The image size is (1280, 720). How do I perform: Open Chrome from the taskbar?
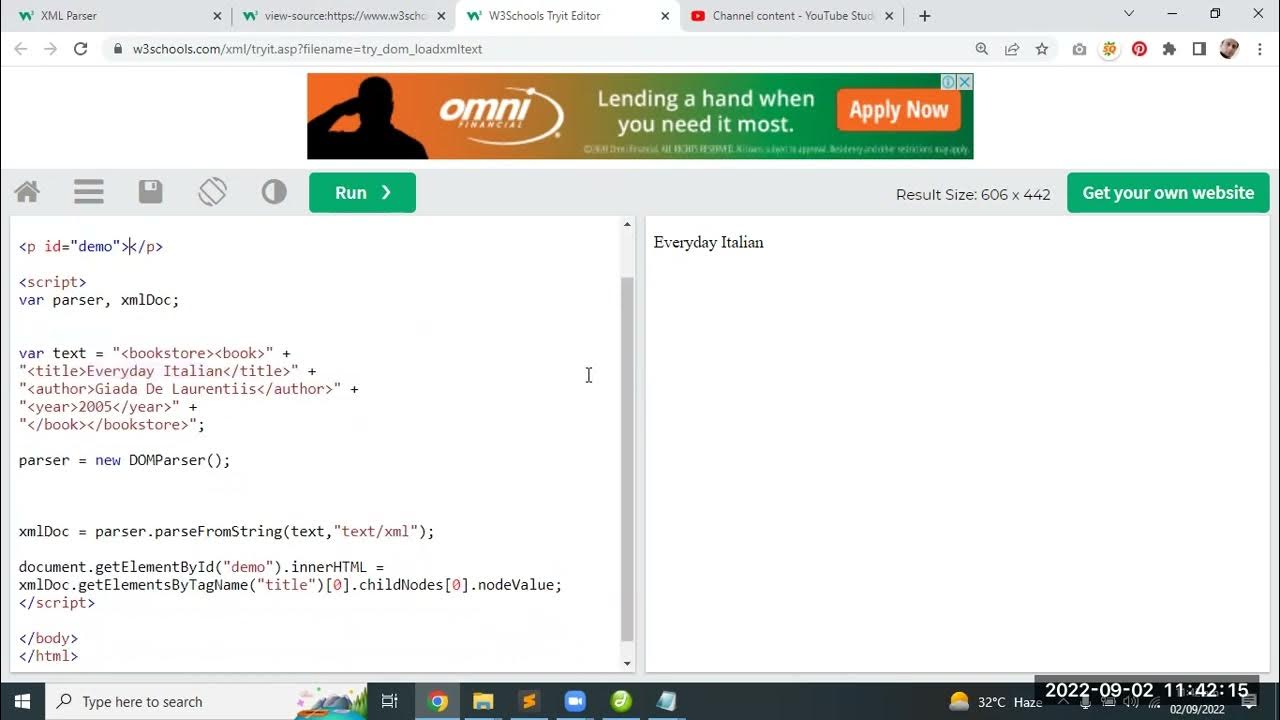437,701
